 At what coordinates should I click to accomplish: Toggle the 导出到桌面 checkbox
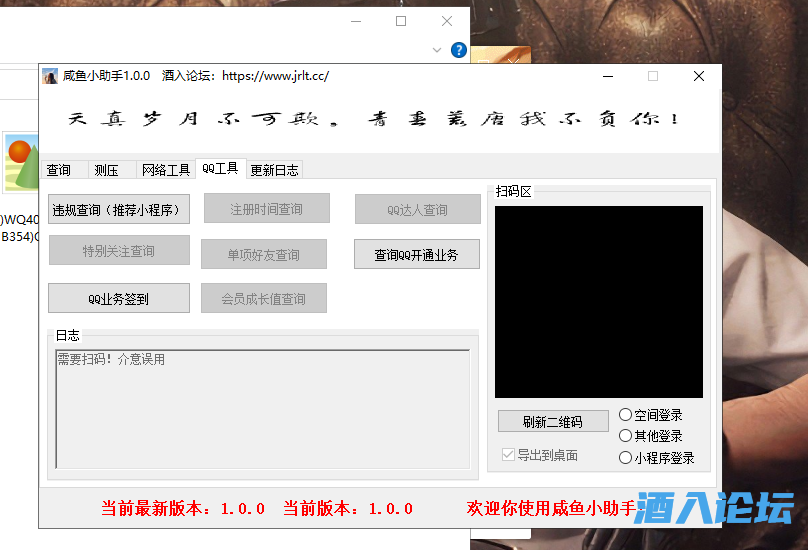509,455
